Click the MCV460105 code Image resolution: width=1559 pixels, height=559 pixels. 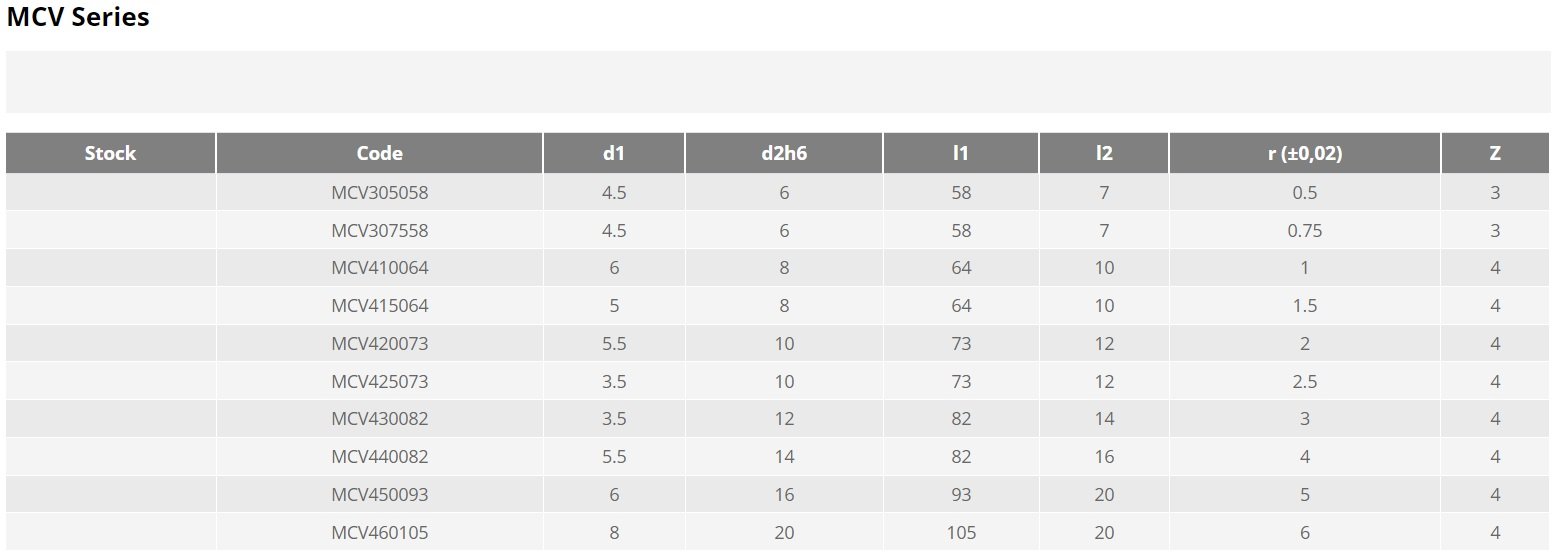(x=379, y=533)
